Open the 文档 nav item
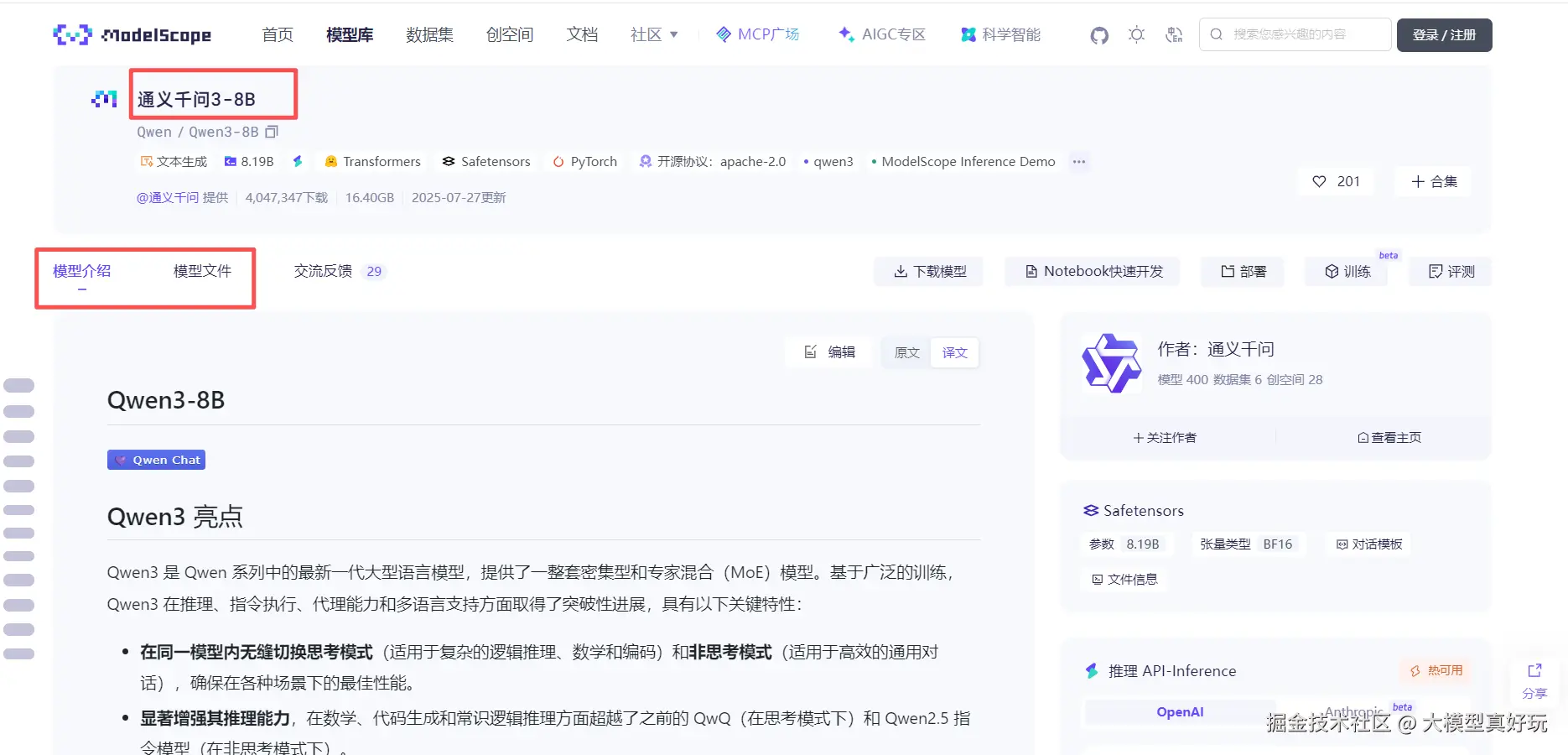 [x=582, y=34]
